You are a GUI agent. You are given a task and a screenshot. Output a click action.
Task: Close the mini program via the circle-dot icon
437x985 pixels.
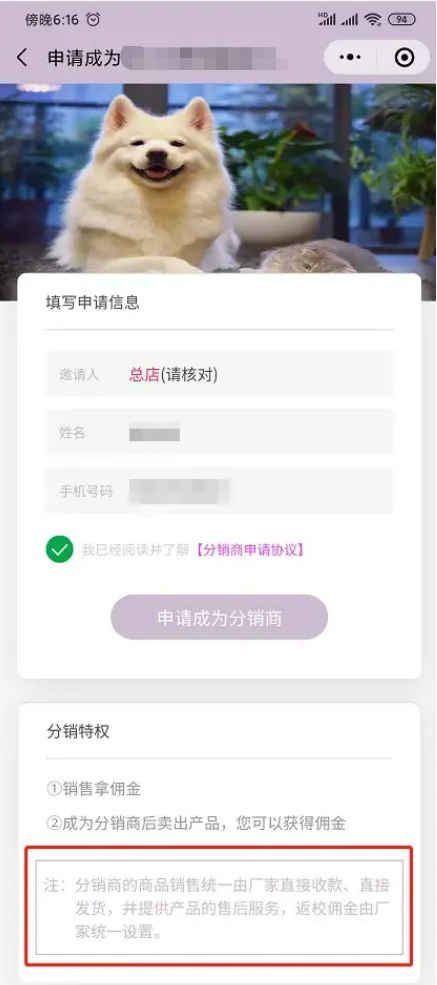404,58
